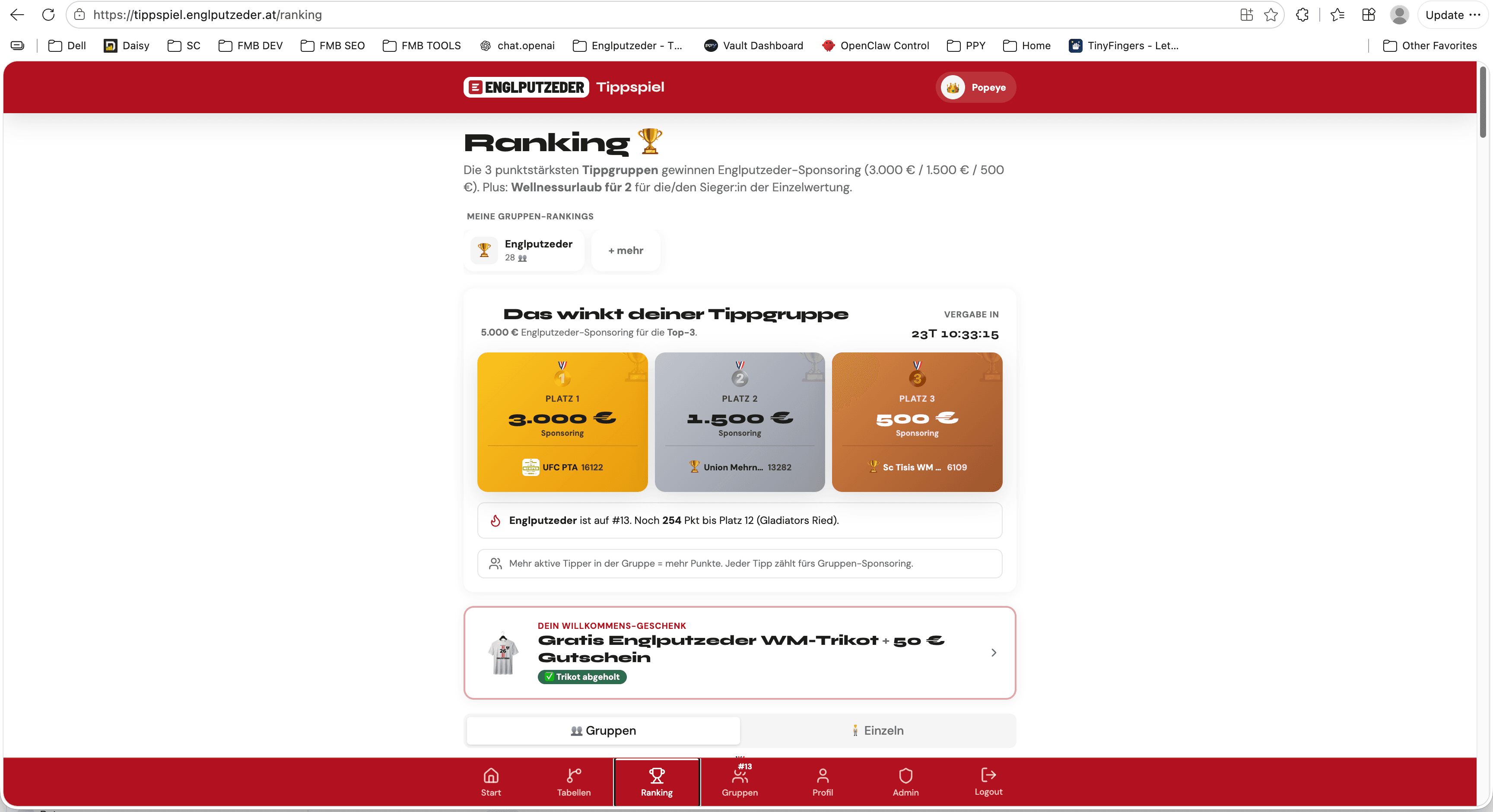
Task: Open the browser profile avatar
Action: click(1400, 15)
